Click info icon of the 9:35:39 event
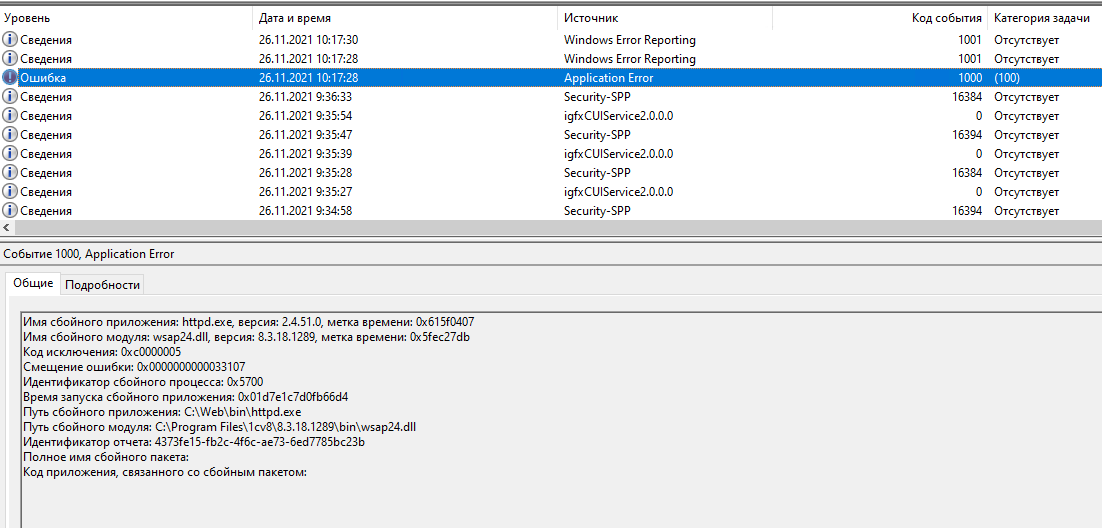The height and width of the screenshot is (528, 1102). (10, 154)
